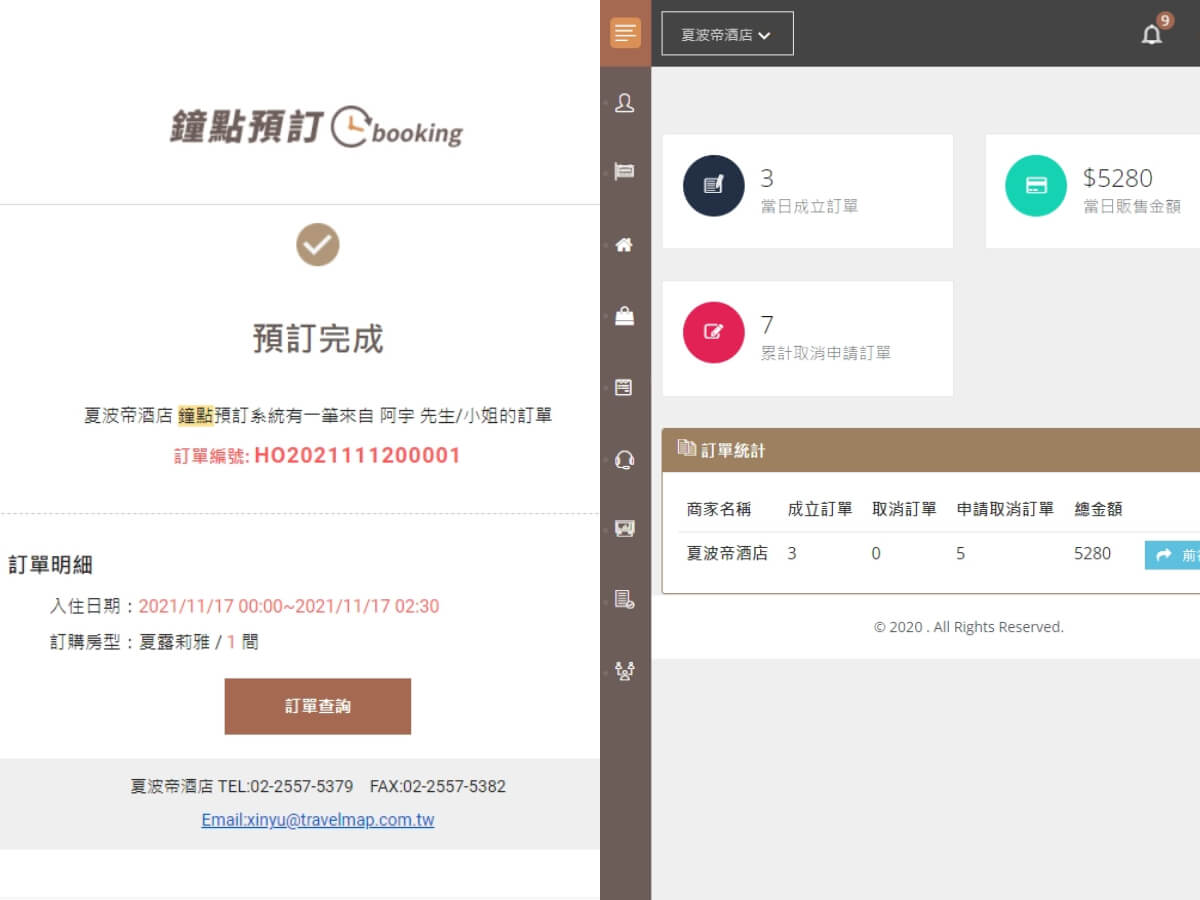Click the green credit card icon on $5280 card

(1035, 184)
